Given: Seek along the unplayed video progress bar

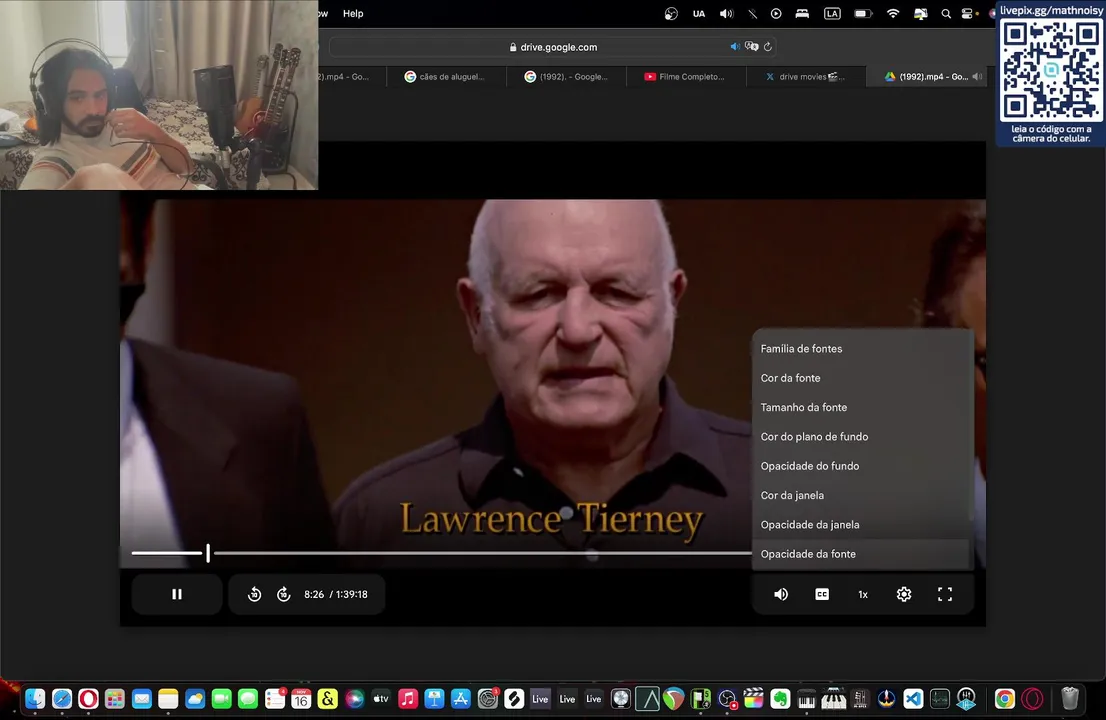Looking at the screenshot, I should click(482, 553).
